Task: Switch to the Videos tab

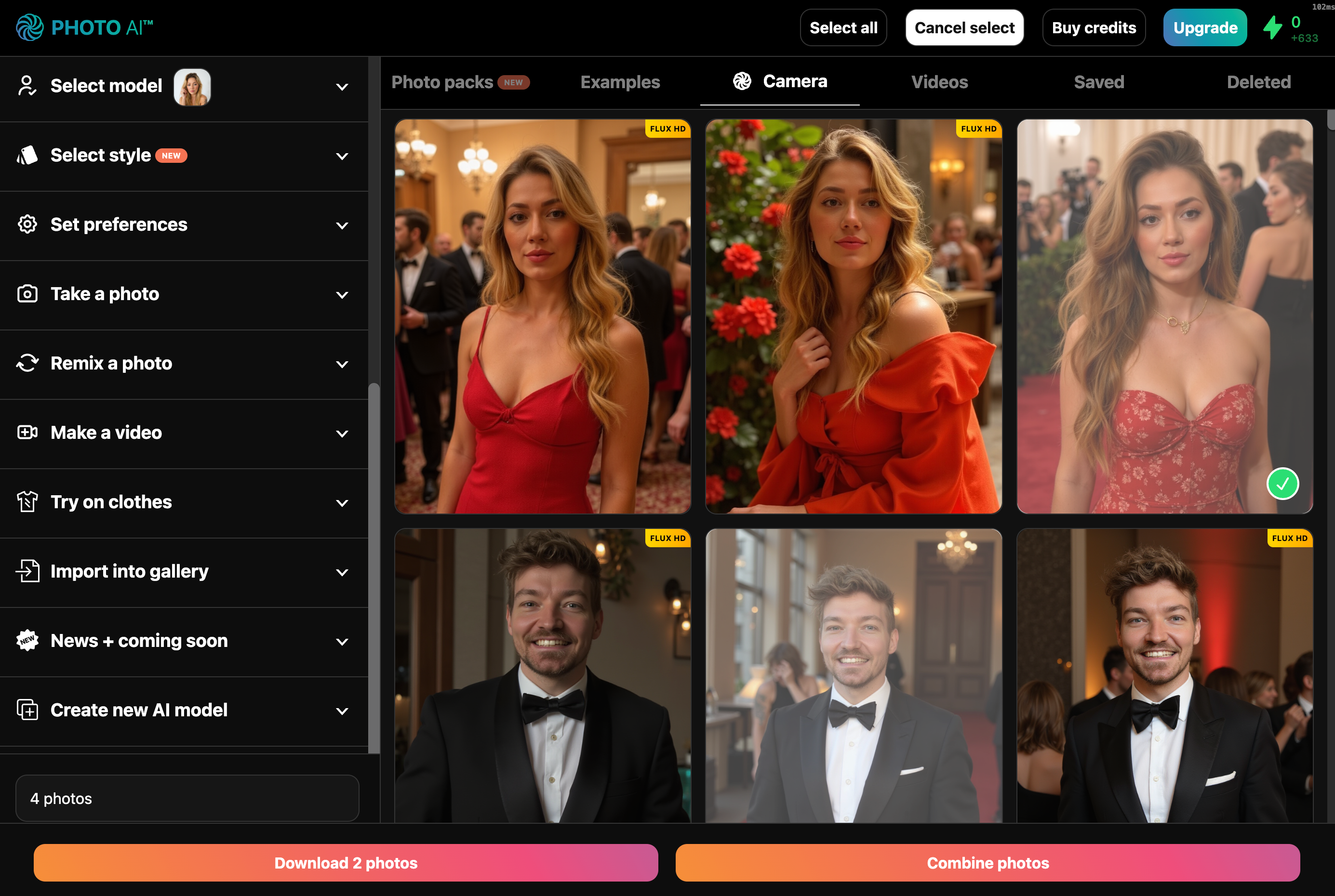Action: [x=939, y=82]
